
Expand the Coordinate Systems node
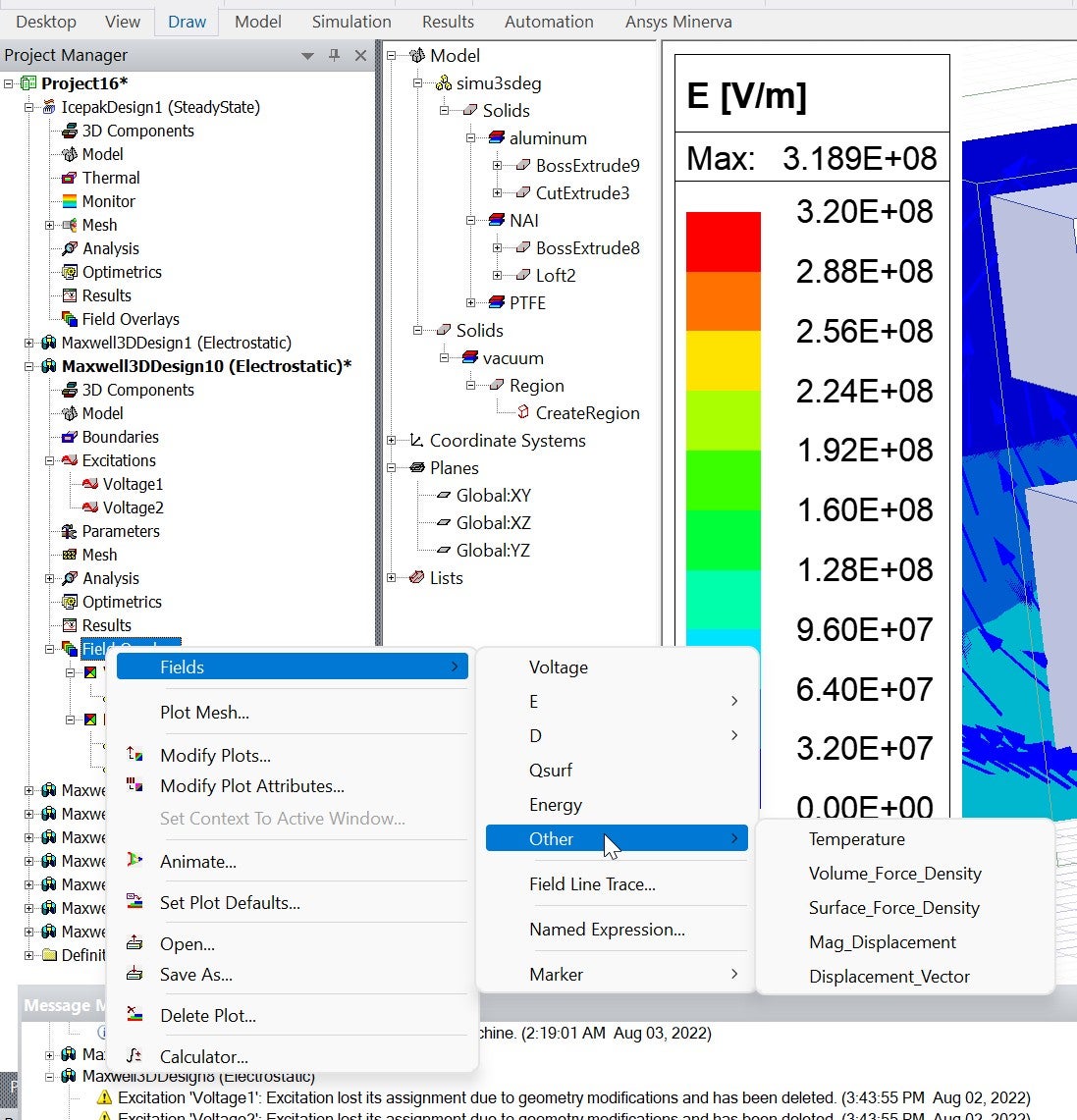(x=392, y=441)
